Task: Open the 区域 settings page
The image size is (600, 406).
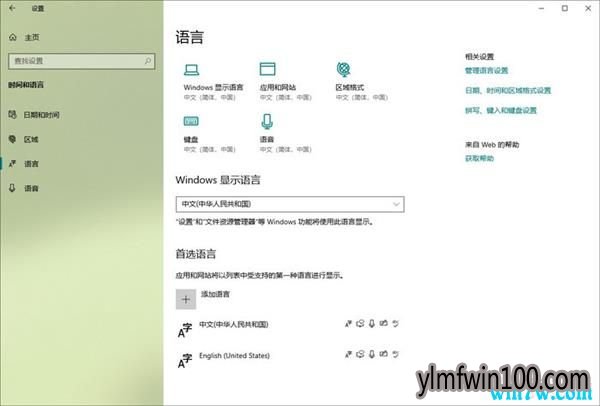Action: (31, 139)
